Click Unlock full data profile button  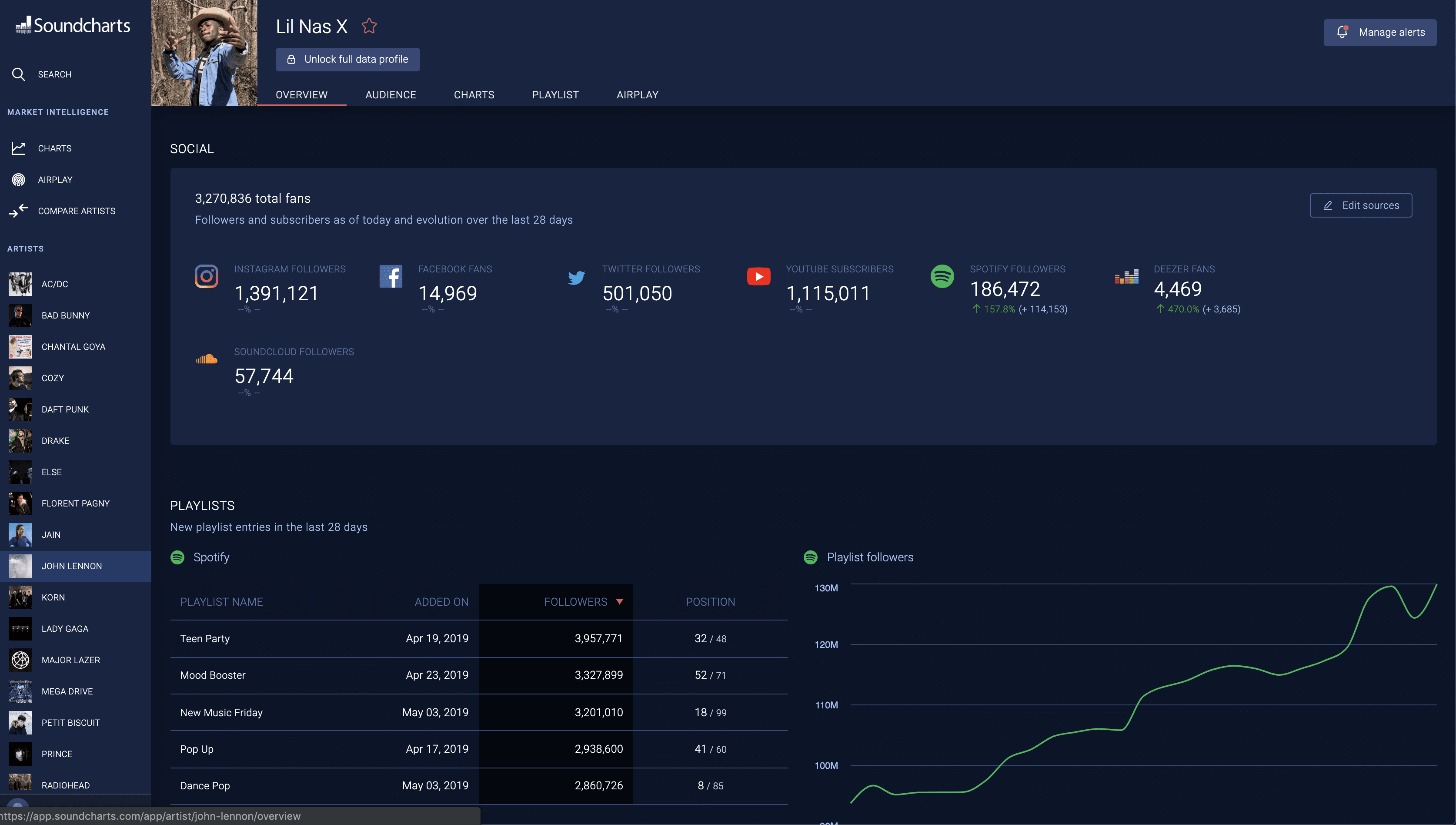click(x=348, y=60)
